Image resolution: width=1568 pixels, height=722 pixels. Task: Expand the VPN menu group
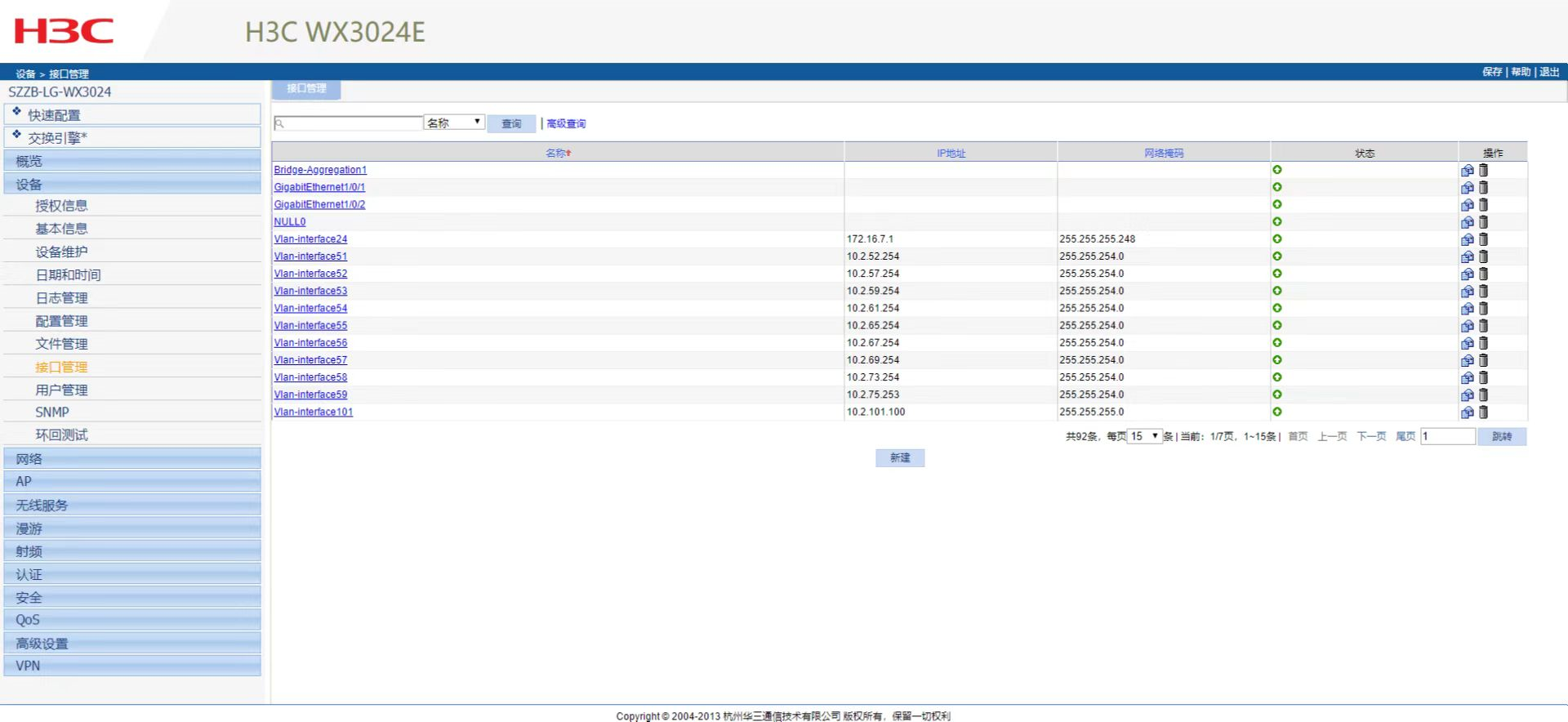point(132,666)
